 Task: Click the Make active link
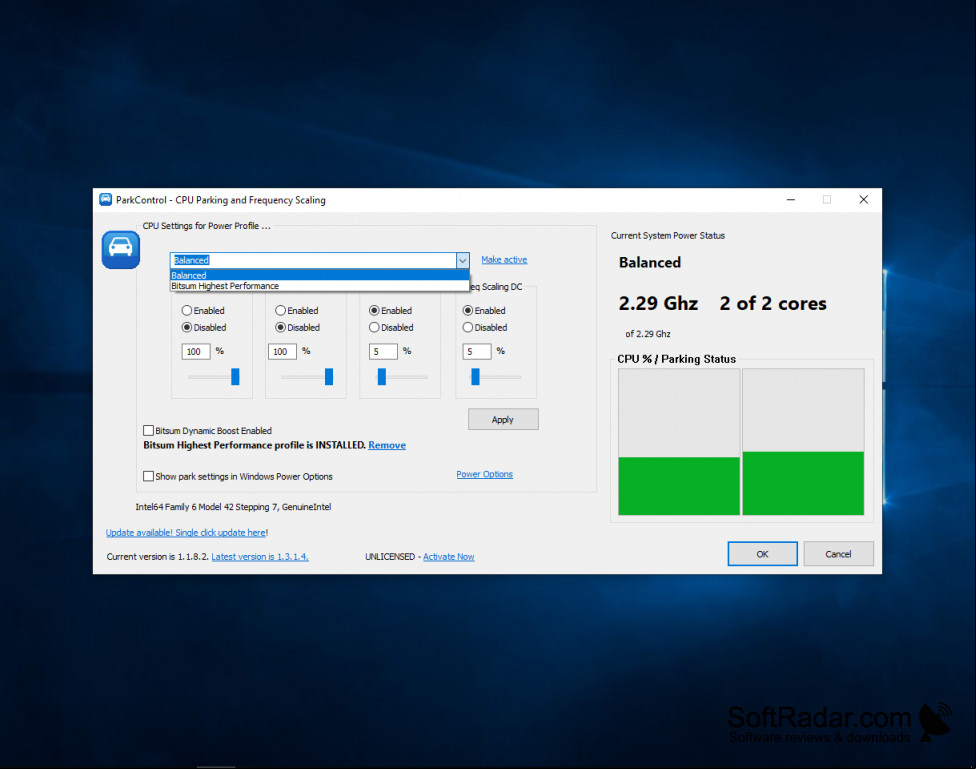pos(504,260)
